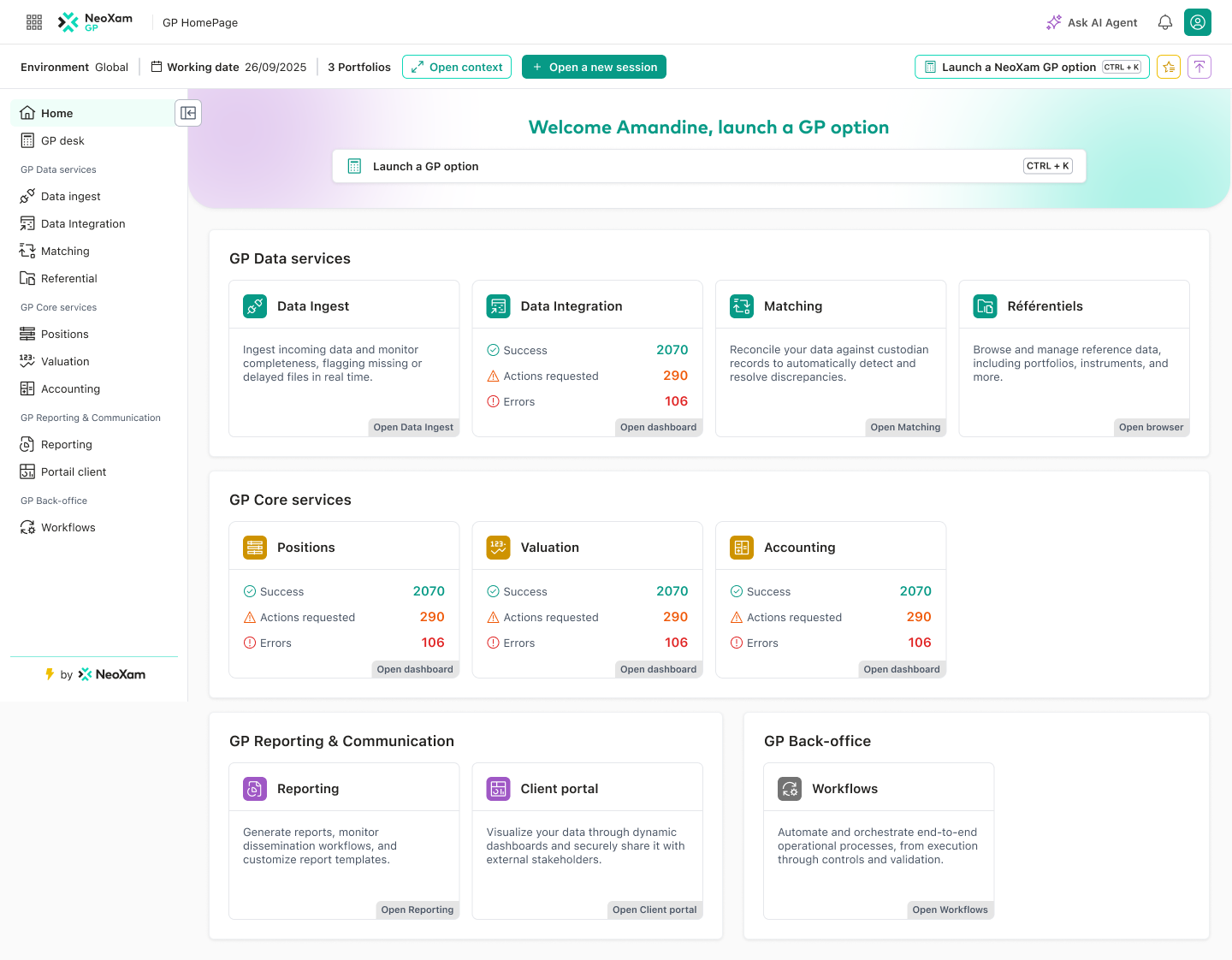1232x960 pixels.
Task: Open the app grid launcher icon
Action: coord(34,22)
